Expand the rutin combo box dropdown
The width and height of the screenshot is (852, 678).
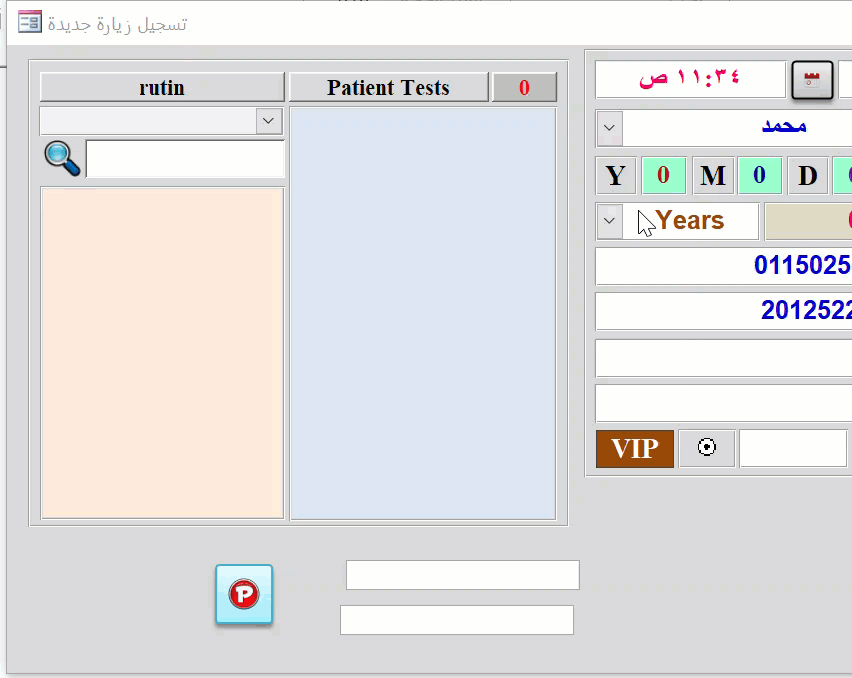coord(268,121)
